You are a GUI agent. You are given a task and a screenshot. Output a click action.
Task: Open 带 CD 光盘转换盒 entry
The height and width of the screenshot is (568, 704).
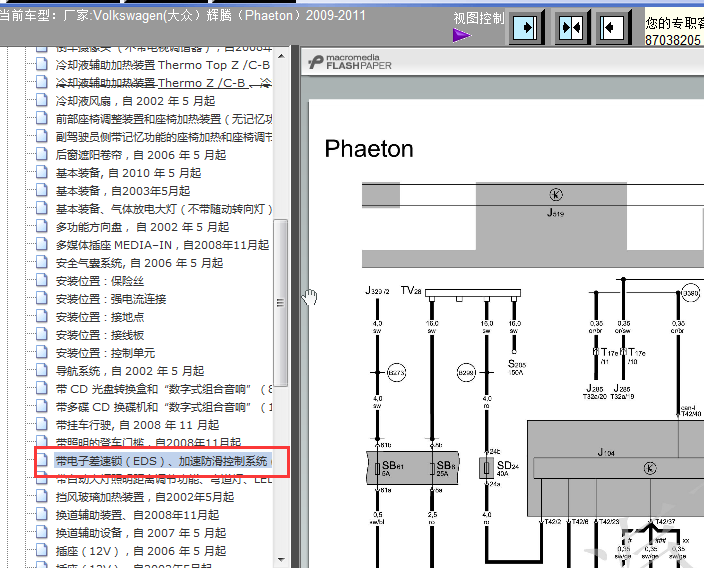[x=164, y=389]
